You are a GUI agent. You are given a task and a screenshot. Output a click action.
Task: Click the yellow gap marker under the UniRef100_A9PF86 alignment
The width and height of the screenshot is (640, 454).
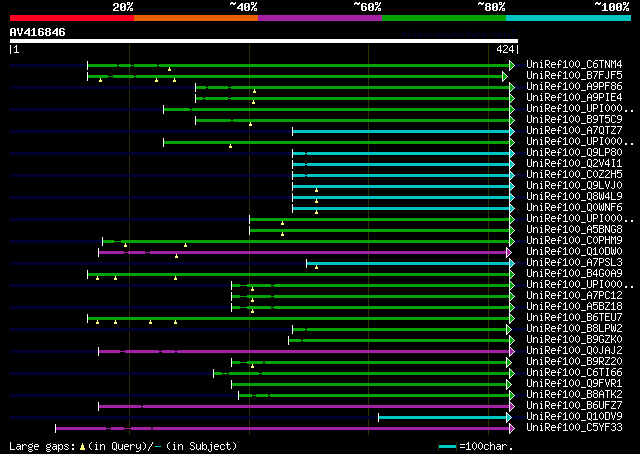[254, 91]
